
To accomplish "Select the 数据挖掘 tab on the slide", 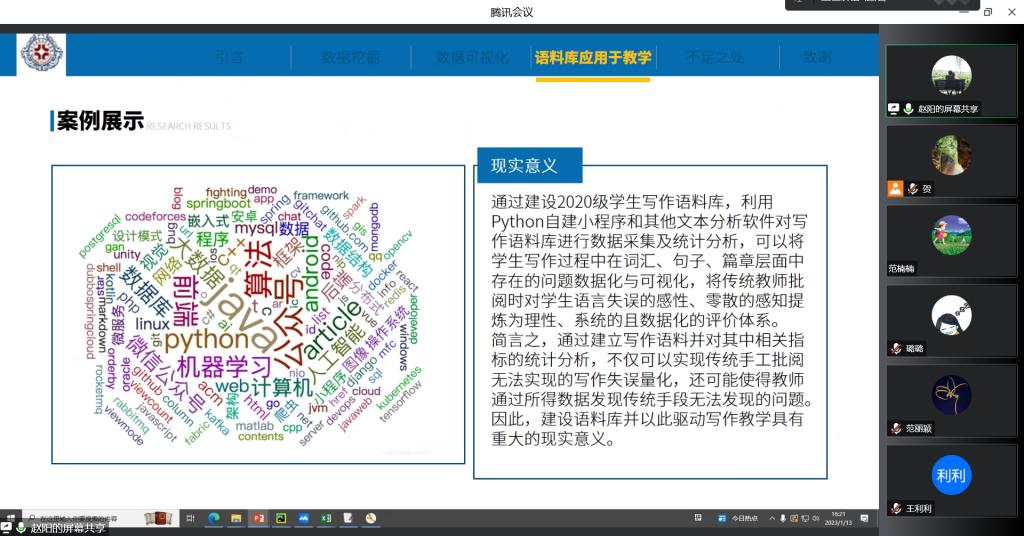I will [x=350, y=57].
